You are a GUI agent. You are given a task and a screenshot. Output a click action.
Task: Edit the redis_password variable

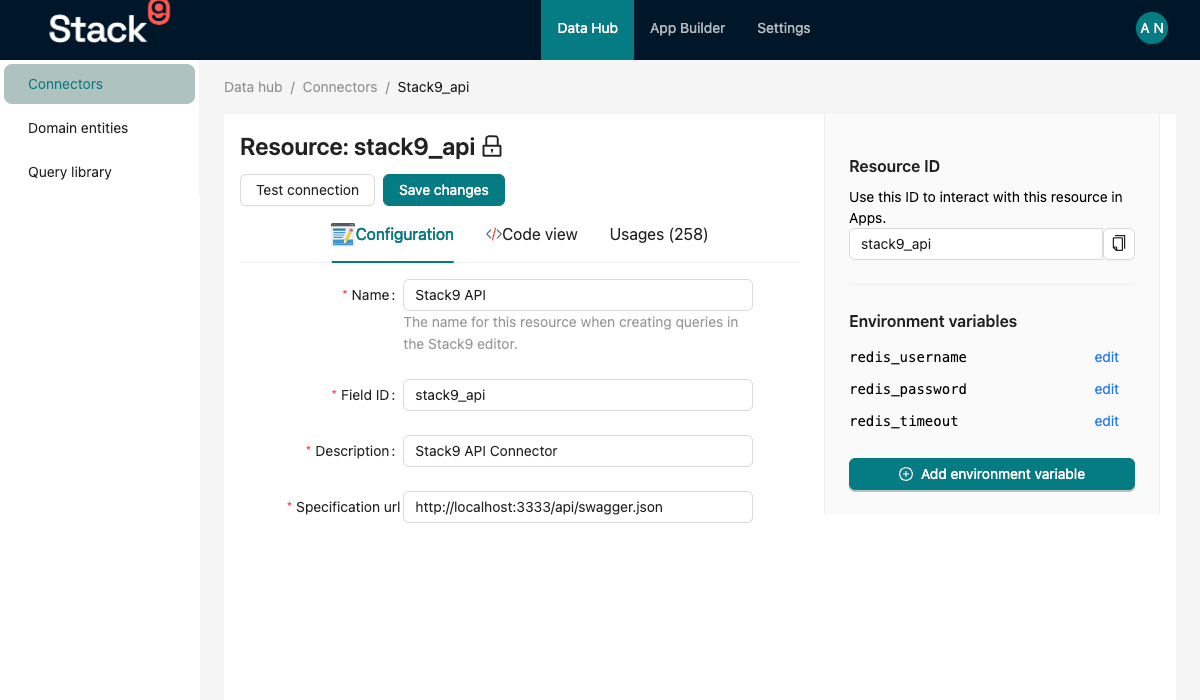click(1106, 389)
